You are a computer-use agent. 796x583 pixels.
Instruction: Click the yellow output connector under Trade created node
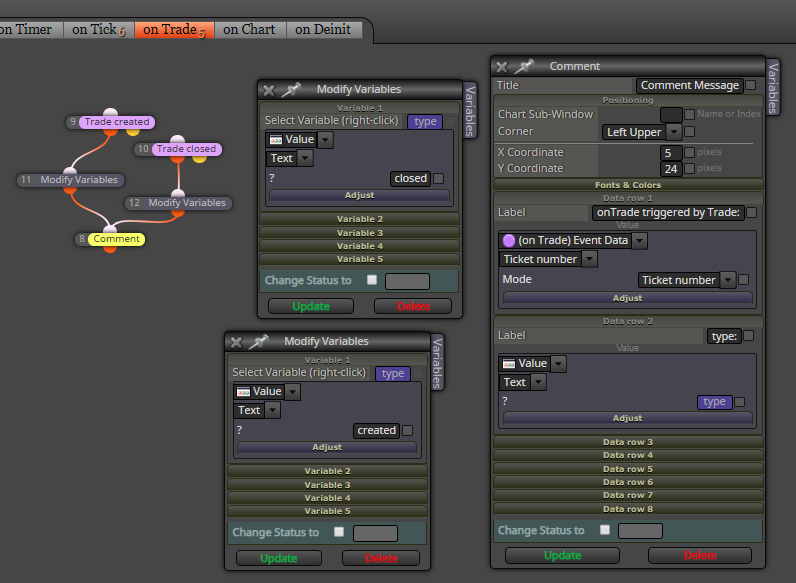pos(133,131)
